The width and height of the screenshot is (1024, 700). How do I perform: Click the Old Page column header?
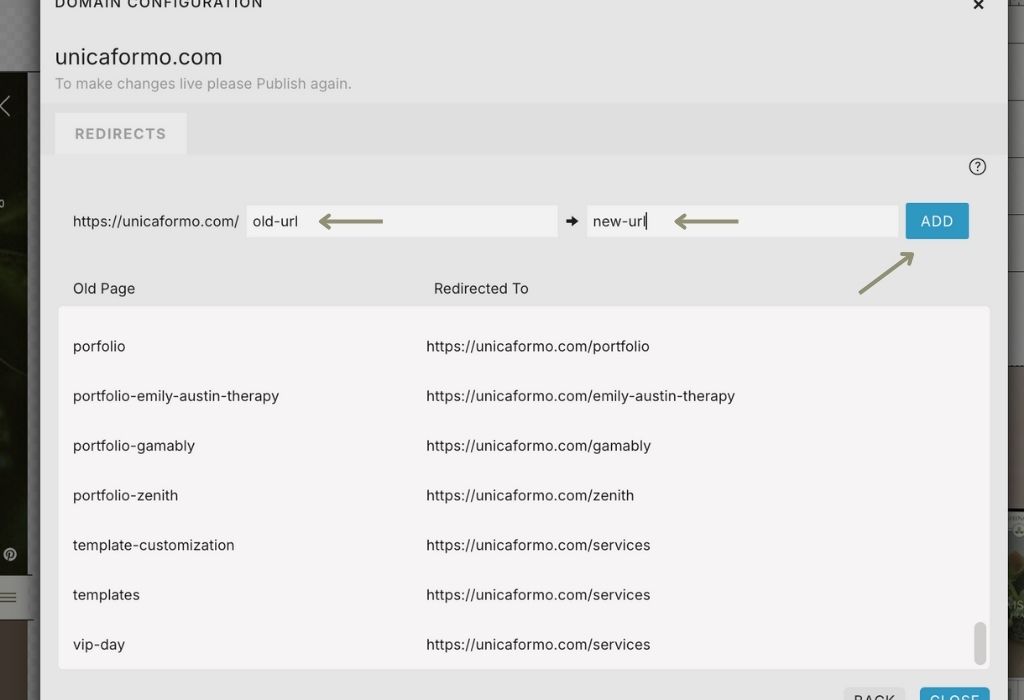pyautogui.click(x=103, y=288)
